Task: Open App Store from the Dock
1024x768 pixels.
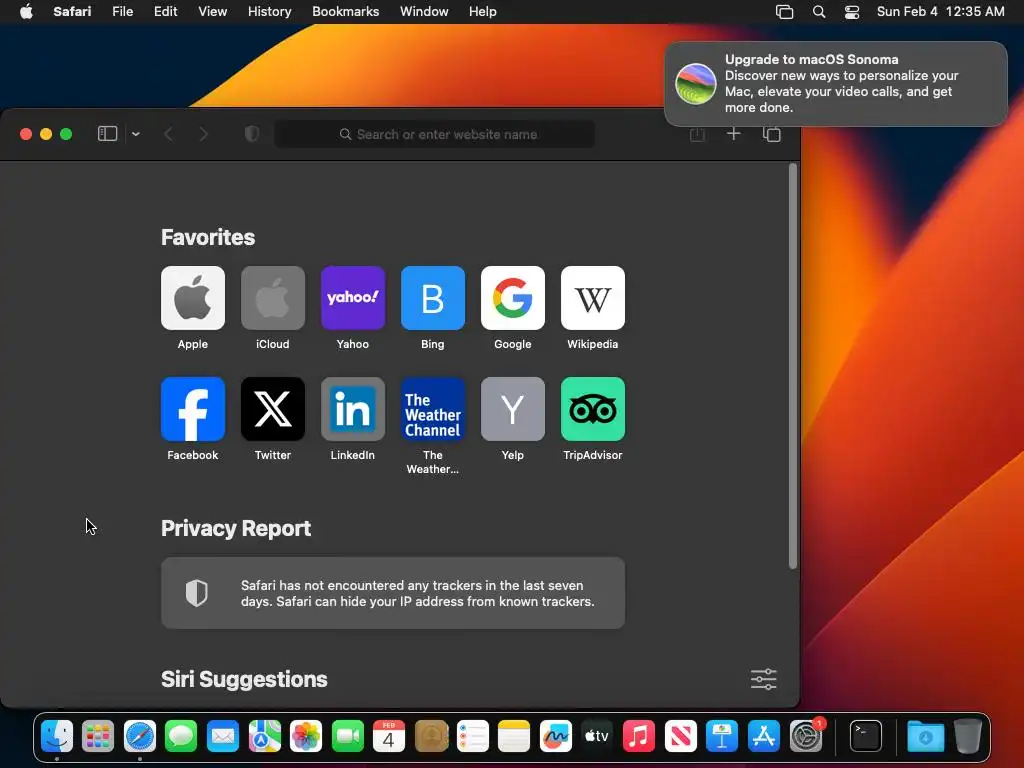Action: (x=763, y=737)
